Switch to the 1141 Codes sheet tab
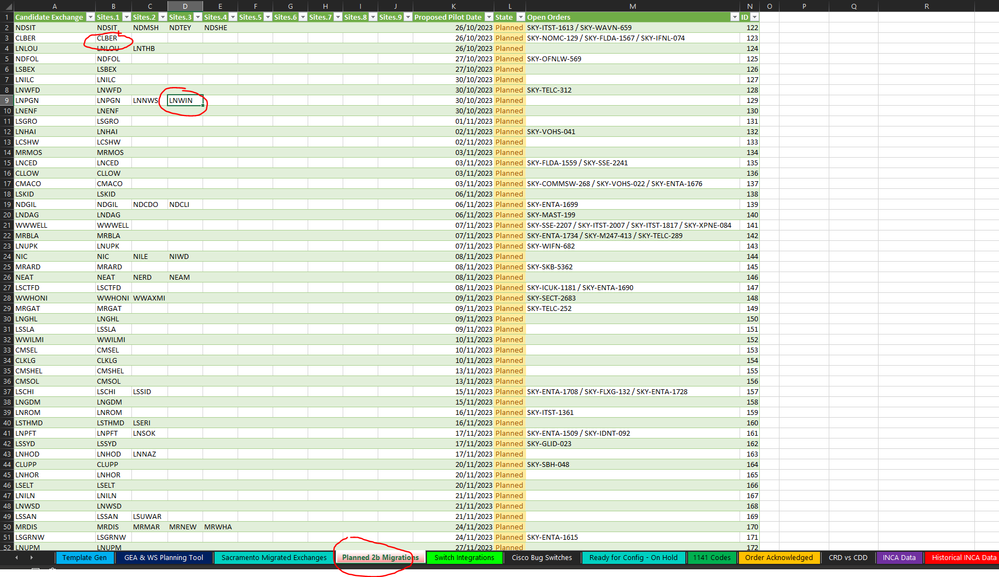This screenshot has width=999, height=577. [712, 558]
